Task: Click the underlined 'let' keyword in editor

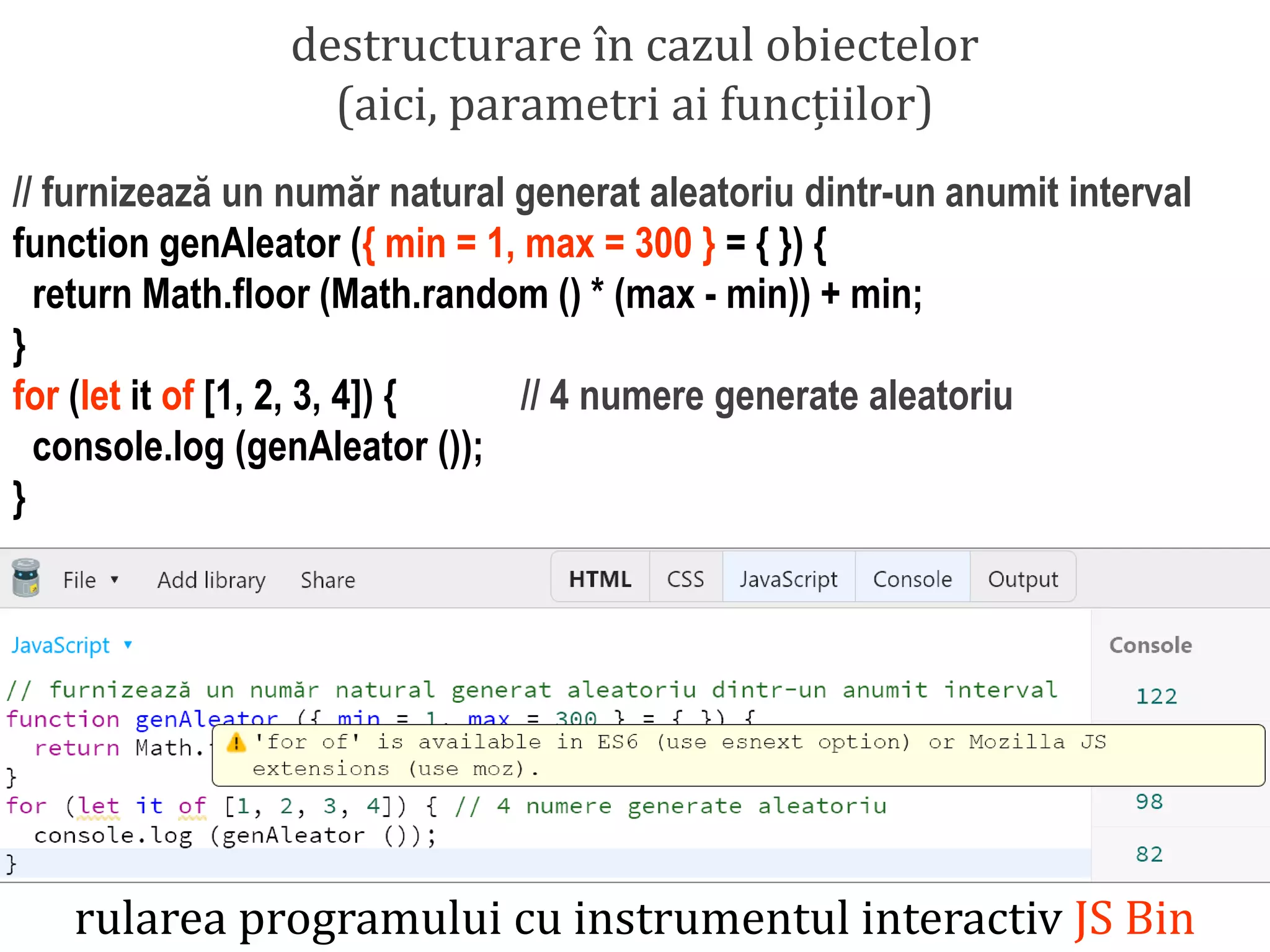Action: tap(99, 806)
